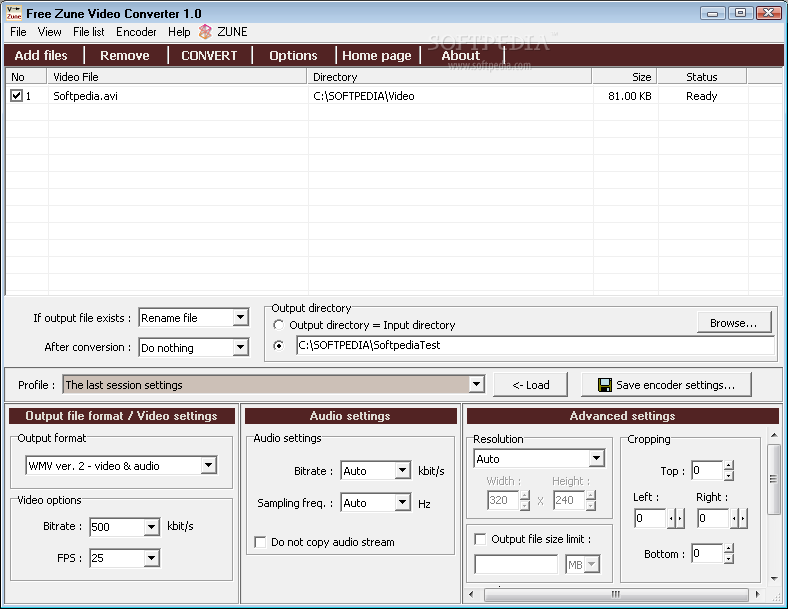Open the View menu
788x609 pixels.
pos(49,32)
